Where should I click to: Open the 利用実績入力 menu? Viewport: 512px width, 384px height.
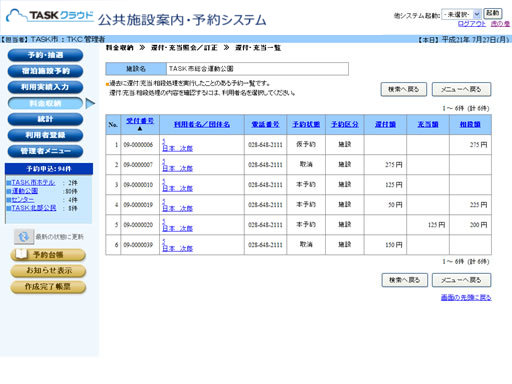click(x=45, y=87)
